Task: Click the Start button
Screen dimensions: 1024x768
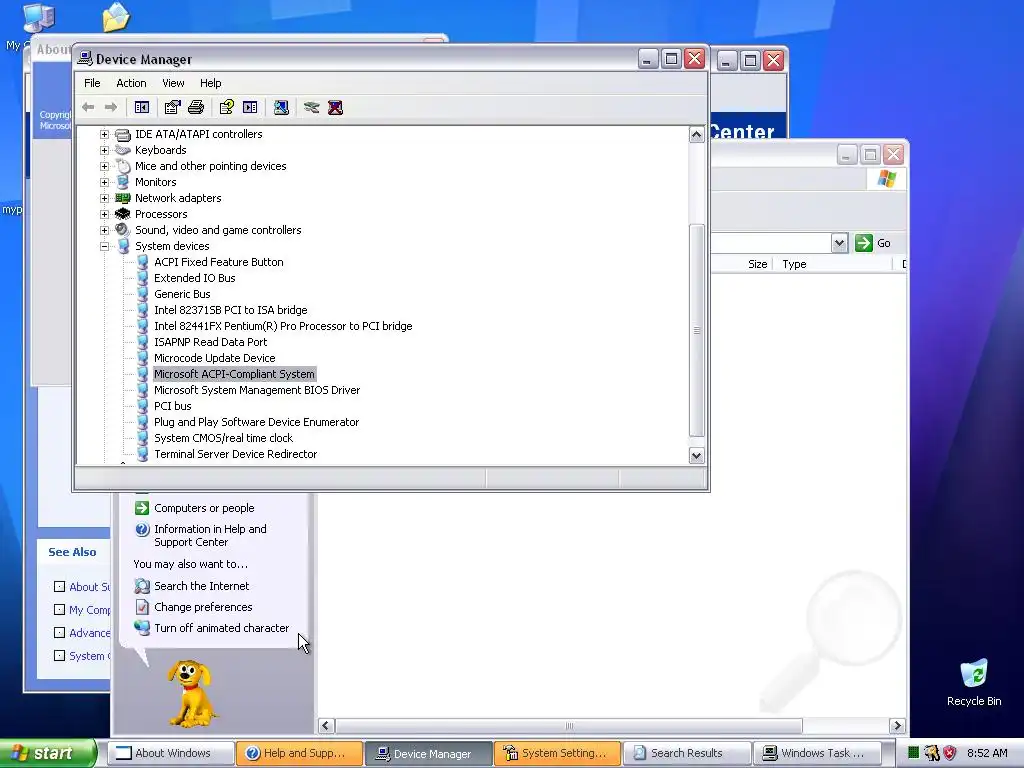Action: 48,753
